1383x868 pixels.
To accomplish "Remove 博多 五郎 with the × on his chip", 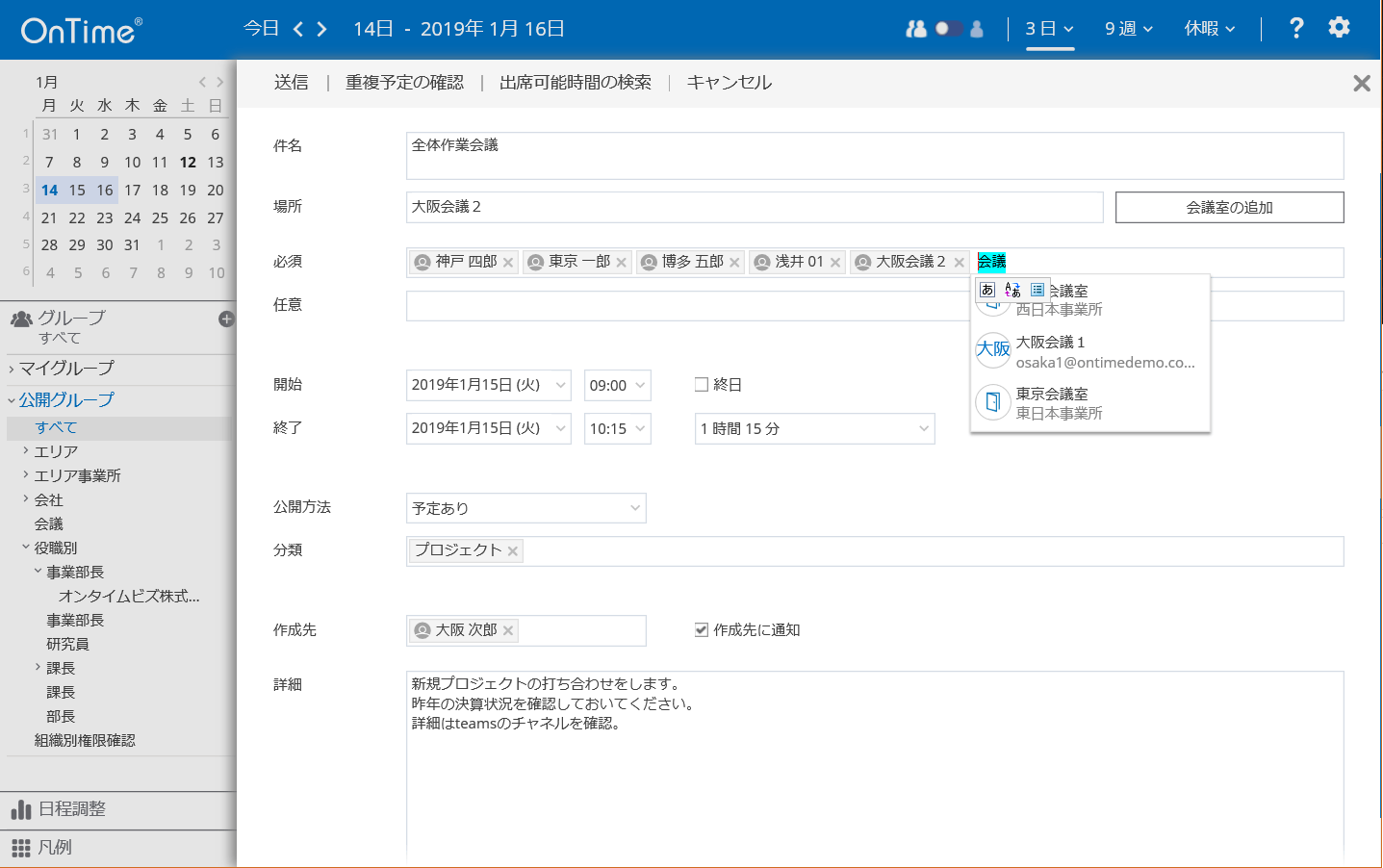I will [x=734, y=261].
